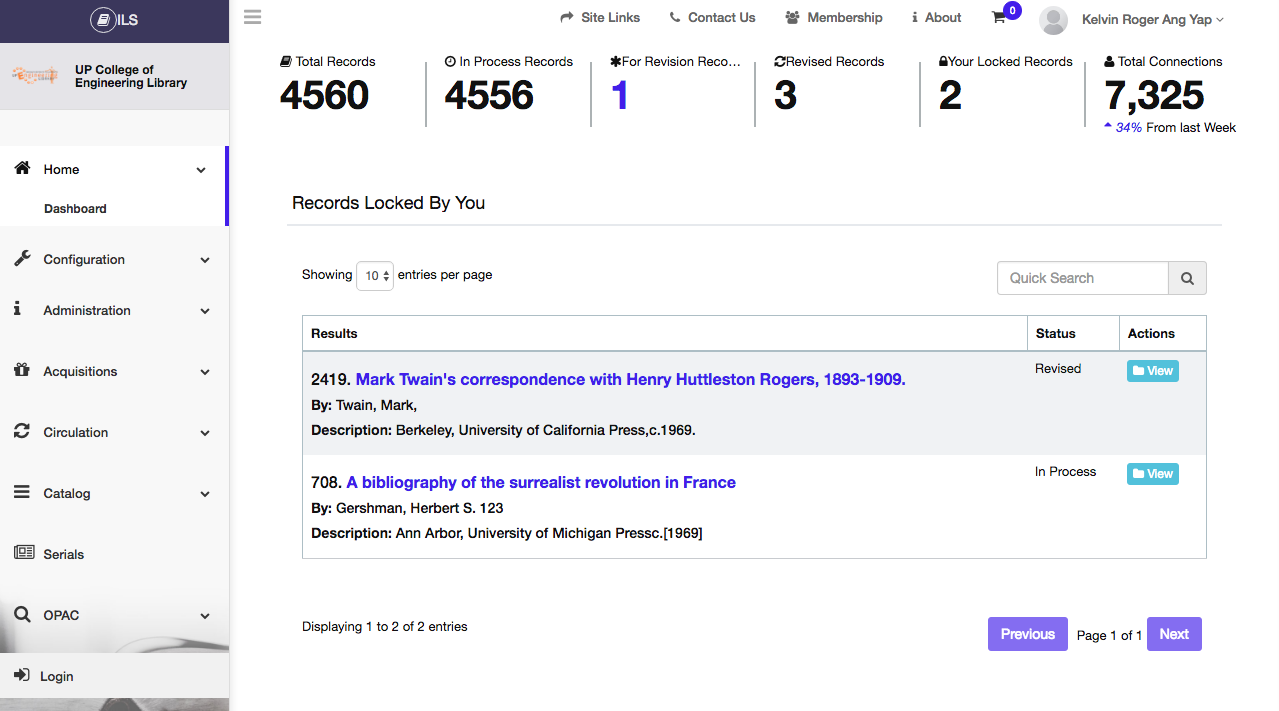Open A bibliography of surrealist revolution link

(541, 482)
